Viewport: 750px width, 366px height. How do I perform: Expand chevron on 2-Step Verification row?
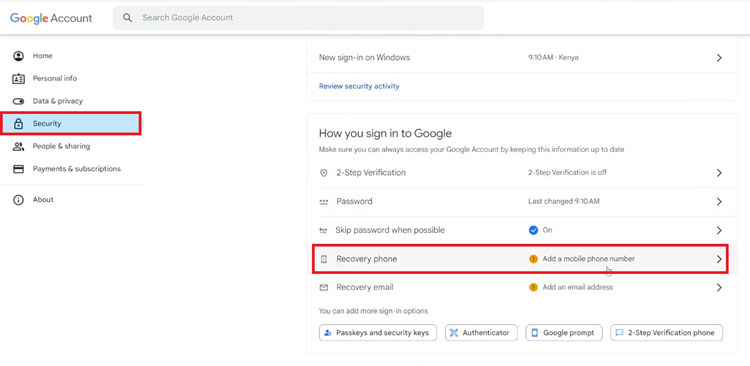click(719, 173)
